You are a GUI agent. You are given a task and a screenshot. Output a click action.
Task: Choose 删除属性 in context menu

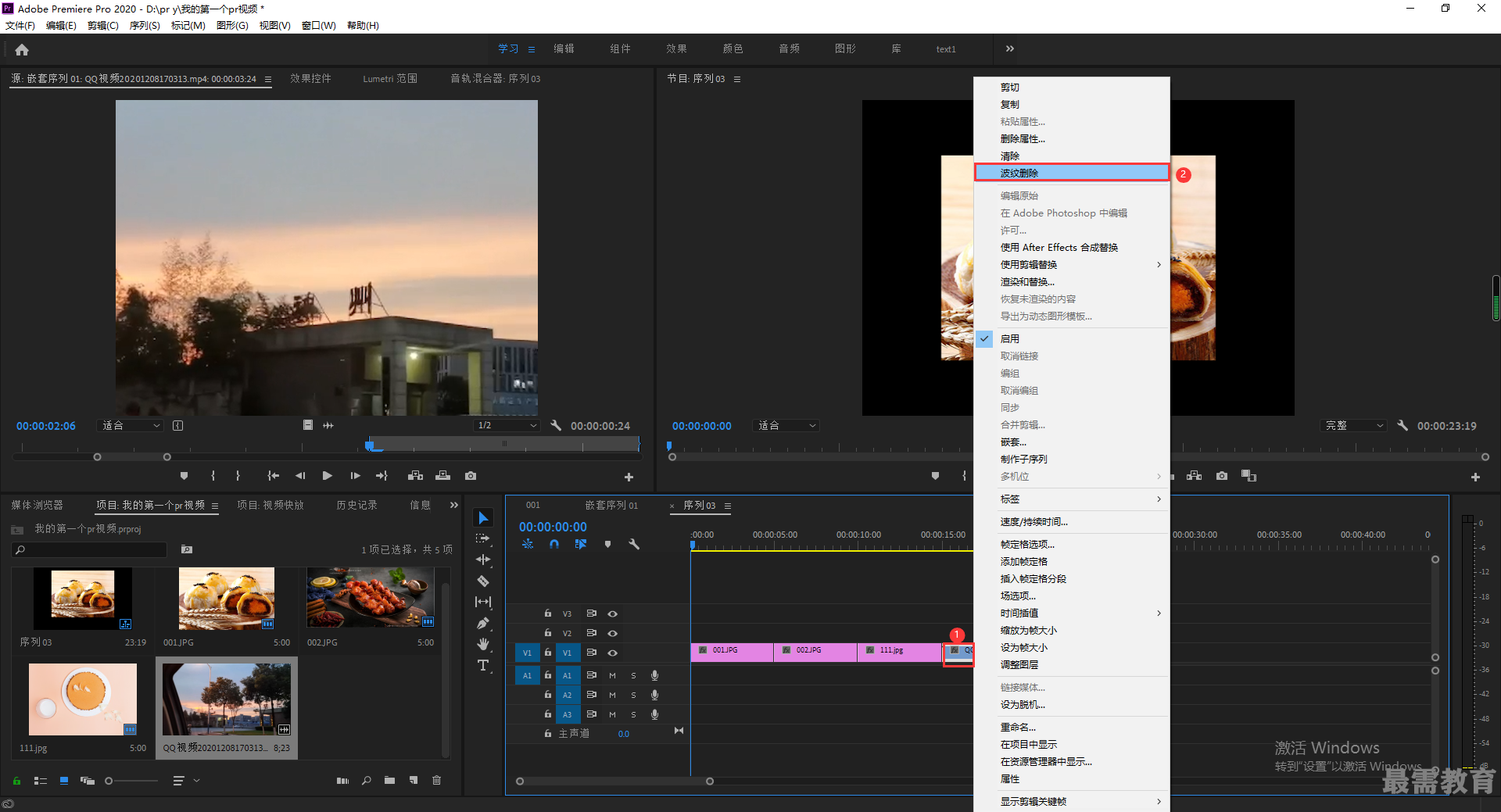coord(1072,138)
